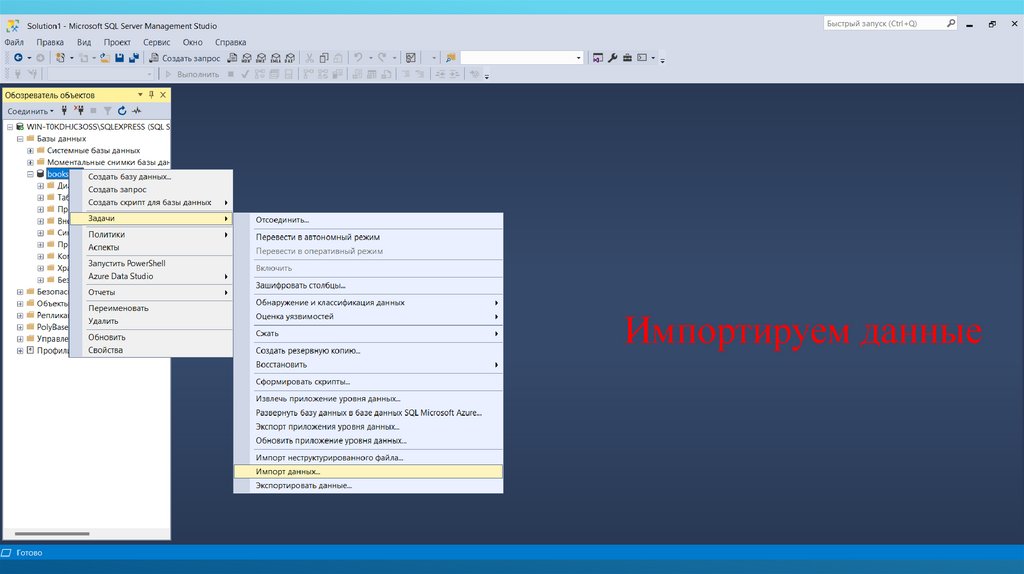Viewport: 1024px width, 574px height.
Task: Click the database engine query icon
Action: (x=232, y=57)
